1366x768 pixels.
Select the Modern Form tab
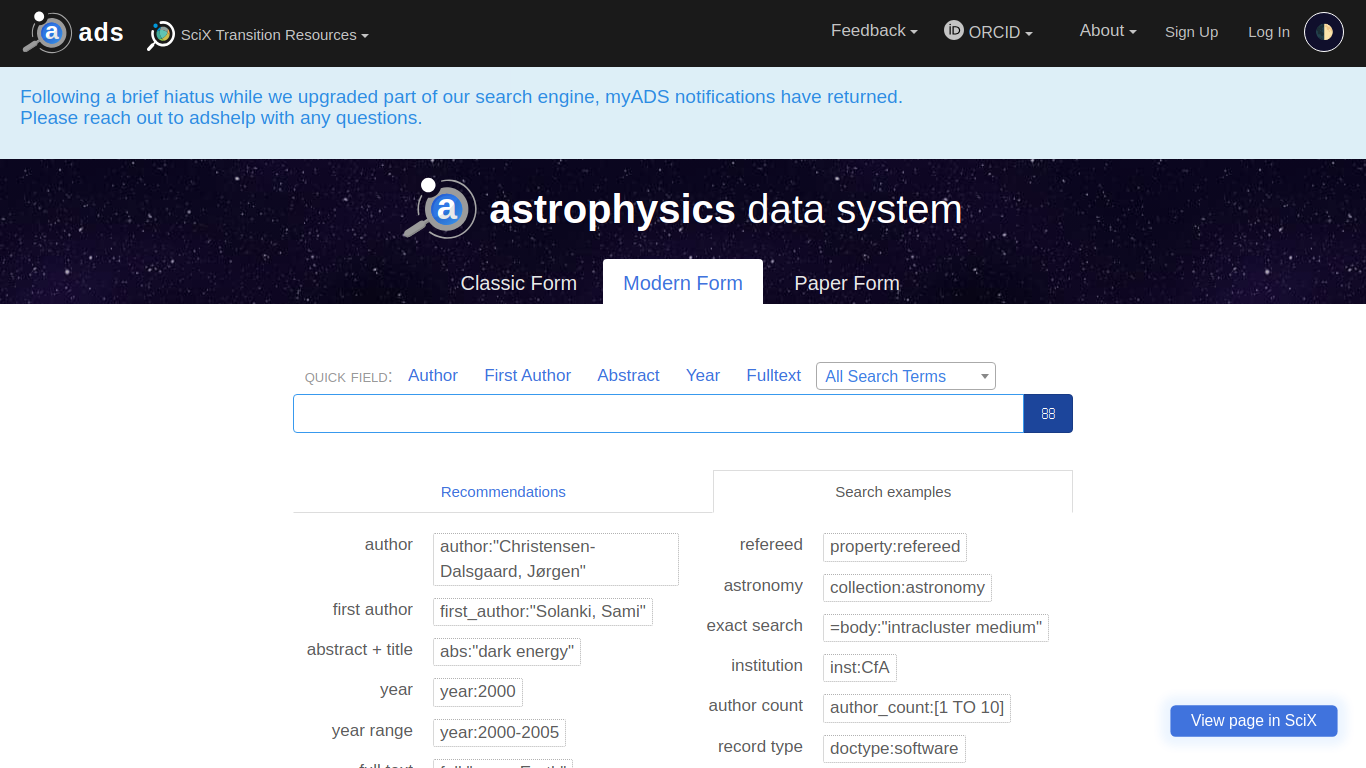tap(683, 283)
